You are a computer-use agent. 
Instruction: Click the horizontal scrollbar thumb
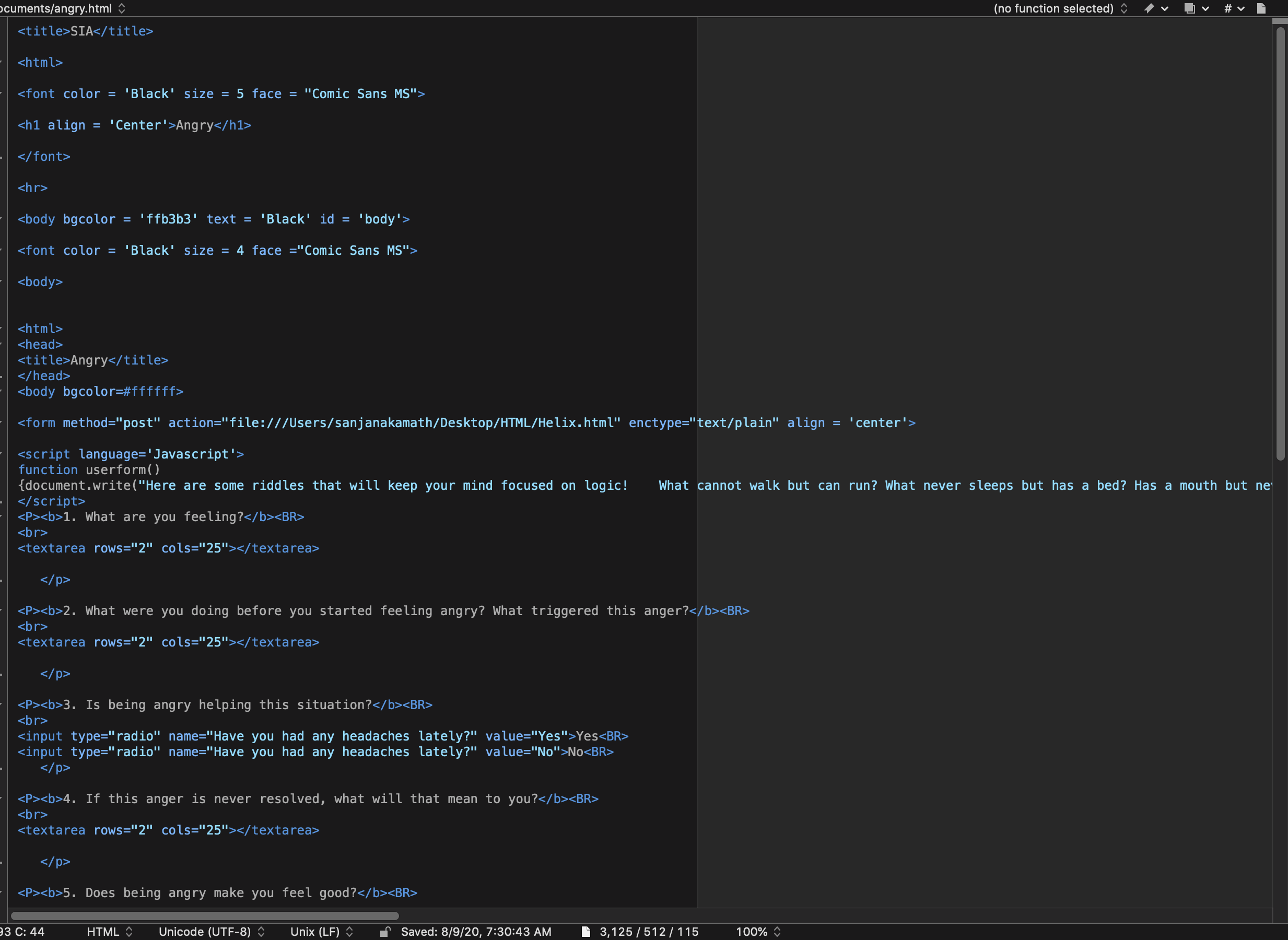point(205,915)
